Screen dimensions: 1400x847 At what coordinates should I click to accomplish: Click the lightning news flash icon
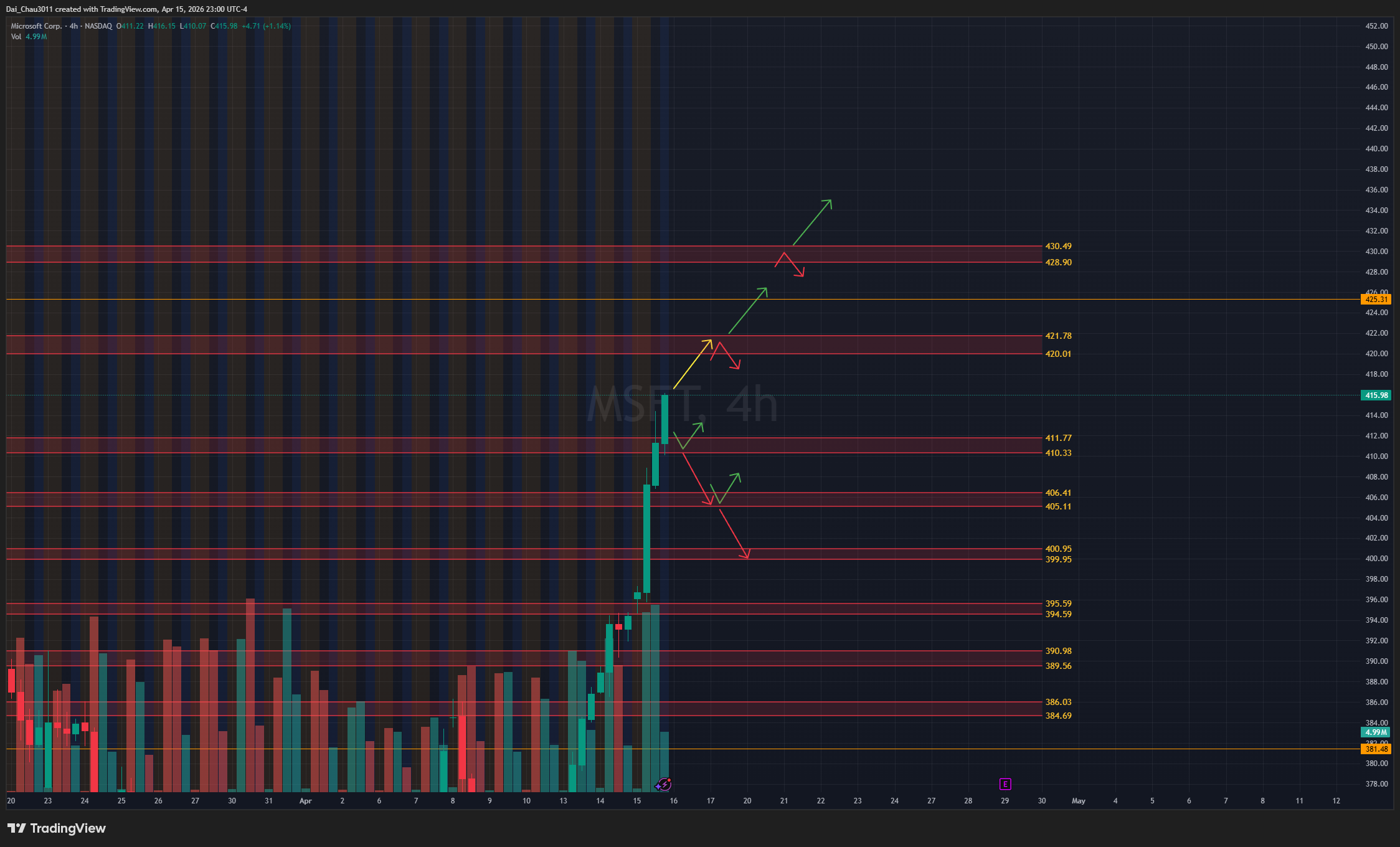[666, 784]
